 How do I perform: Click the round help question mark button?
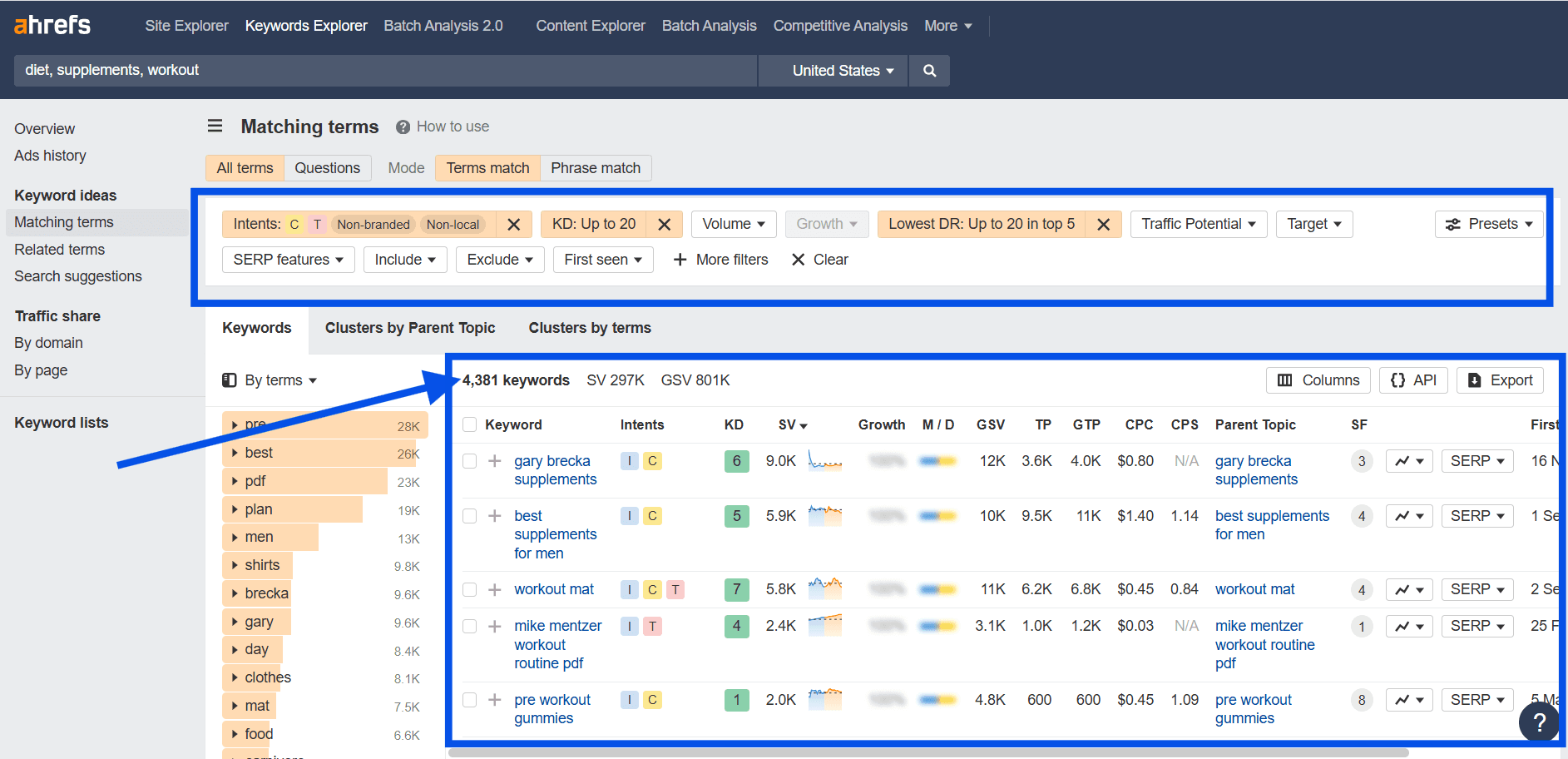coord(1539,722)
